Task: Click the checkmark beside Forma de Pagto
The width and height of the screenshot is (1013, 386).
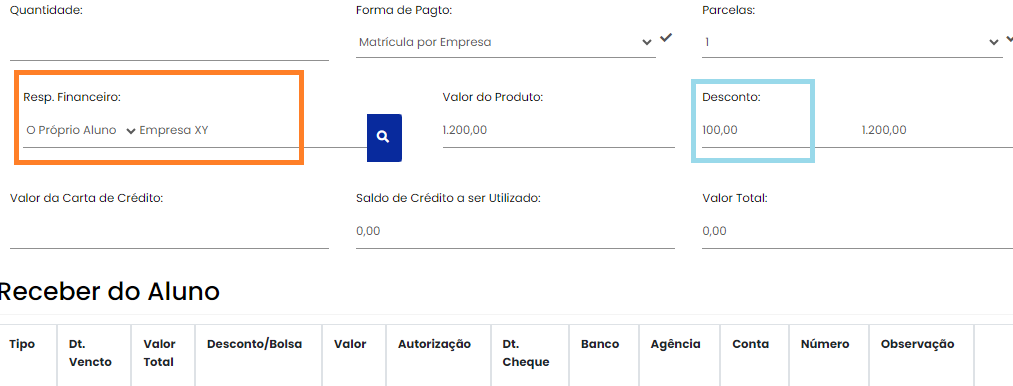Action: pyautogui.click(x=666, y=38)
